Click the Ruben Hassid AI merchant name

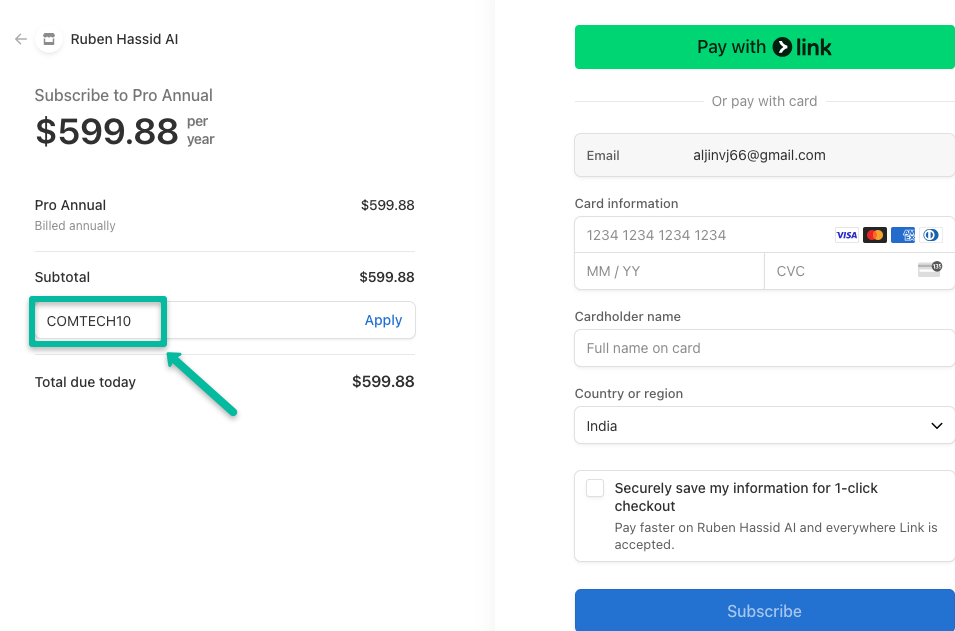124,39
